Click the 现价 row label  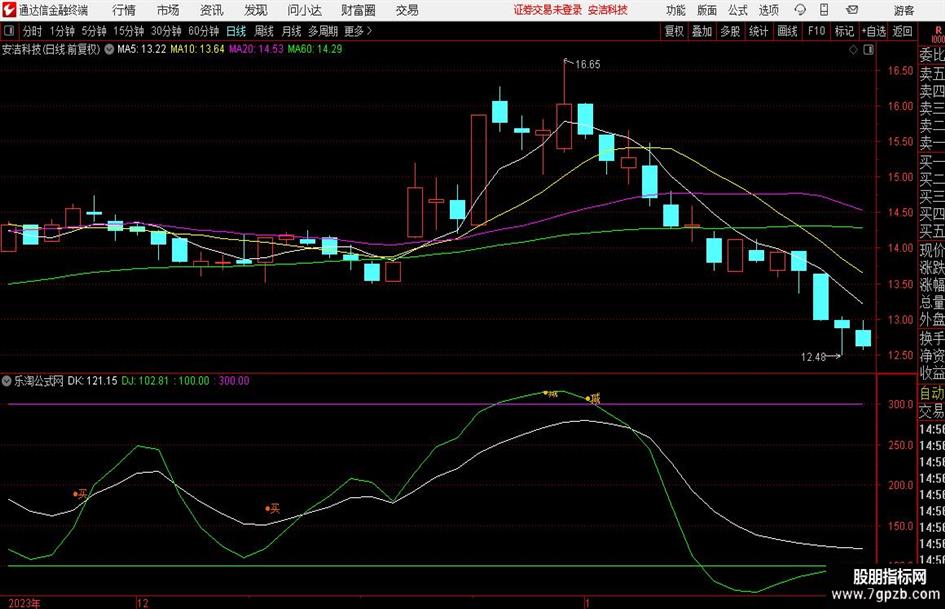(x=932, y=250)
